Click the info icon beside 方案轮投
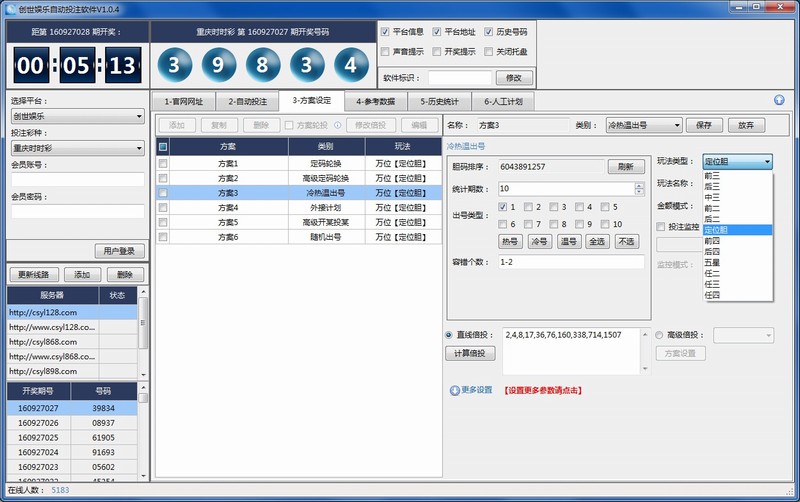The image size is (800, 502). coord(337,125)
